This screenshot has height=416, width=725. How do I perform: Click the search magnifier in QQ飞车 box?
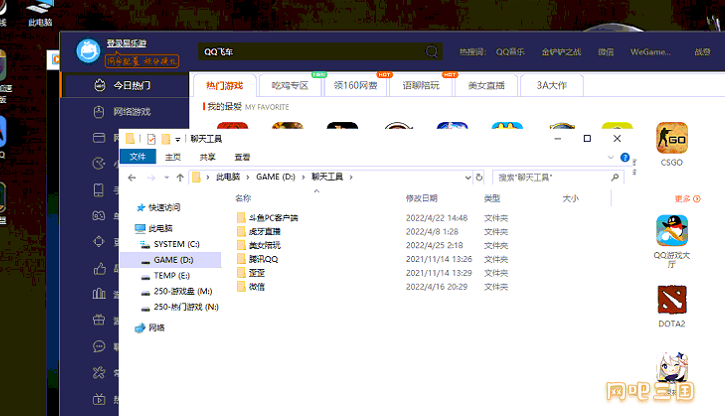[431, 51]
